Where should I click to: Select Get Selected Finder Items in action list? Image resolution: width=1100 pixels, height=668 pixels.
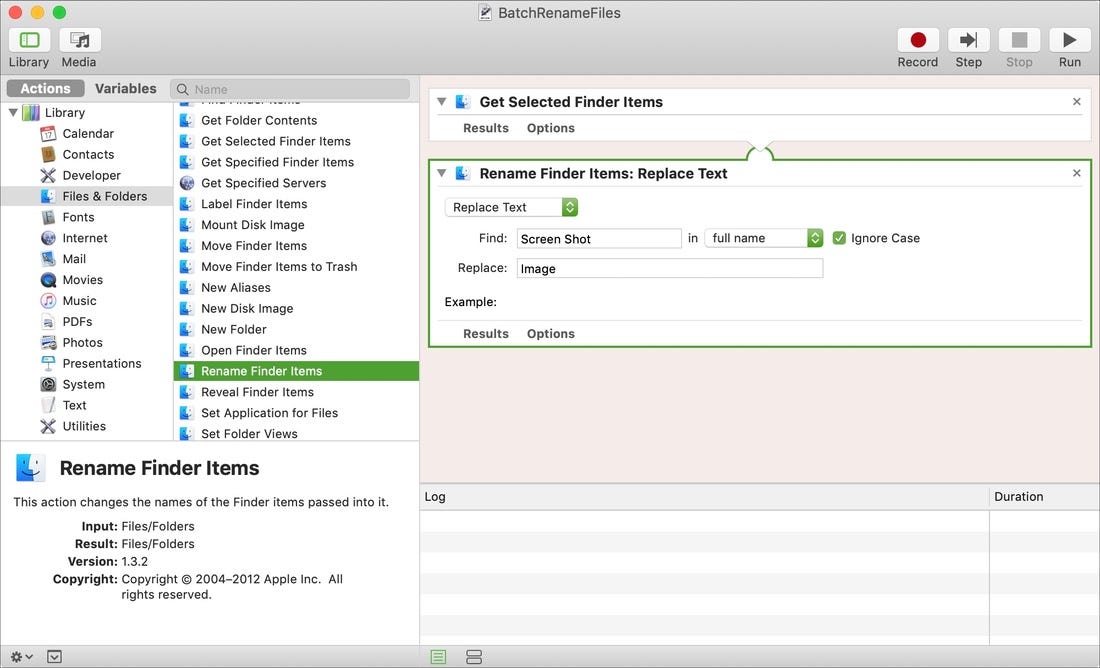pyautogui.click(x=296, y=141)
